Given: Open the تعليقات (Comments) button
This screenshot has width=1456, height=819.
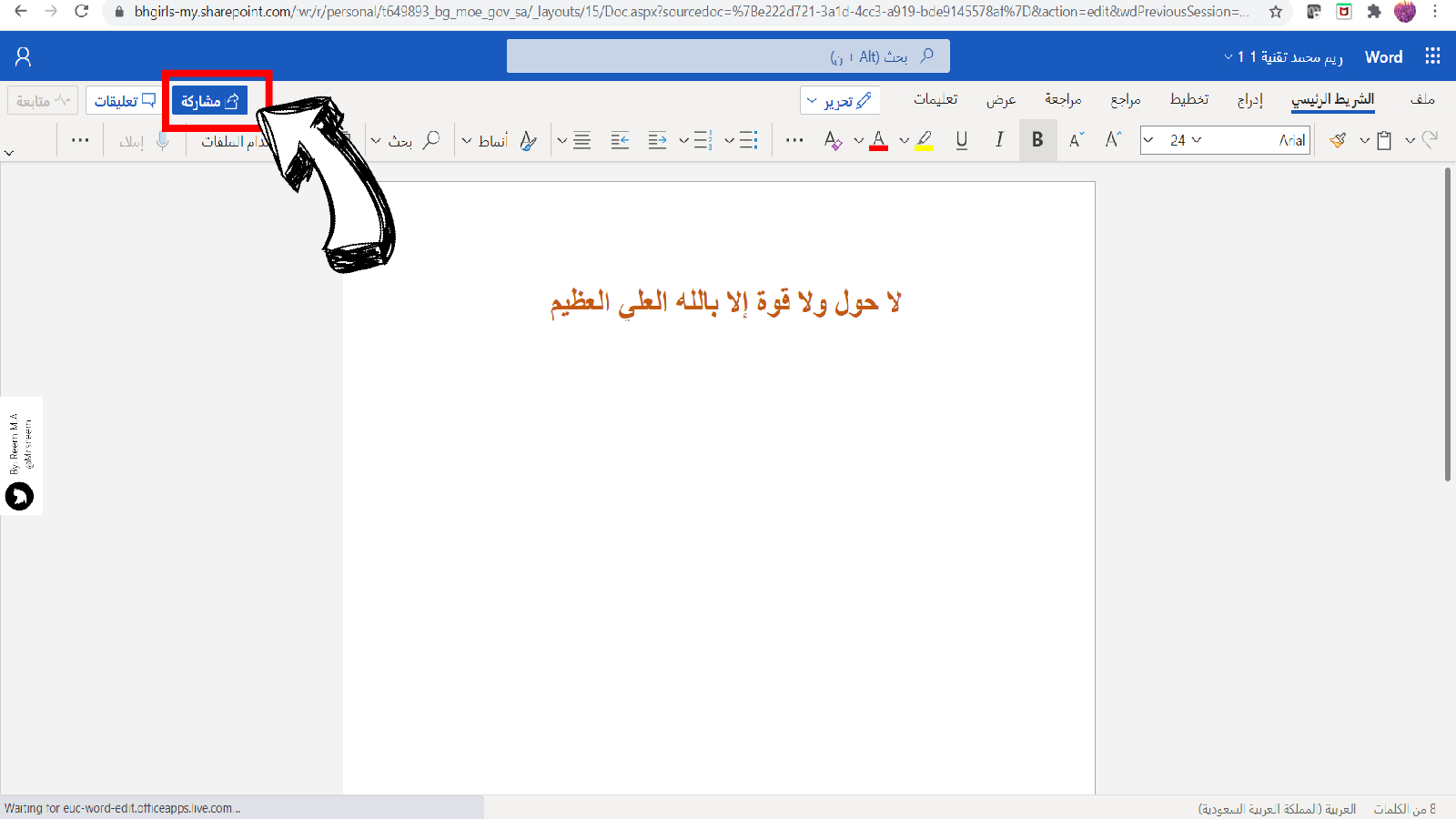Looking at the screenshot, I should [125, 101].
